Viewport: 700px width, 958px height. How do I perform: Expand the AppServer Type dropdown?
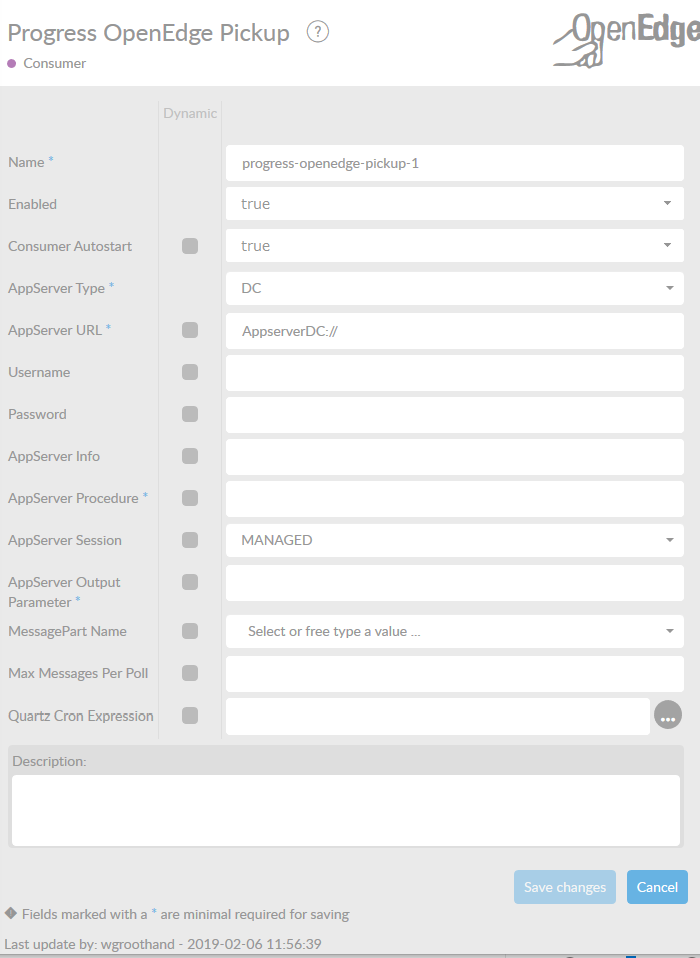[x=454, y=288]
